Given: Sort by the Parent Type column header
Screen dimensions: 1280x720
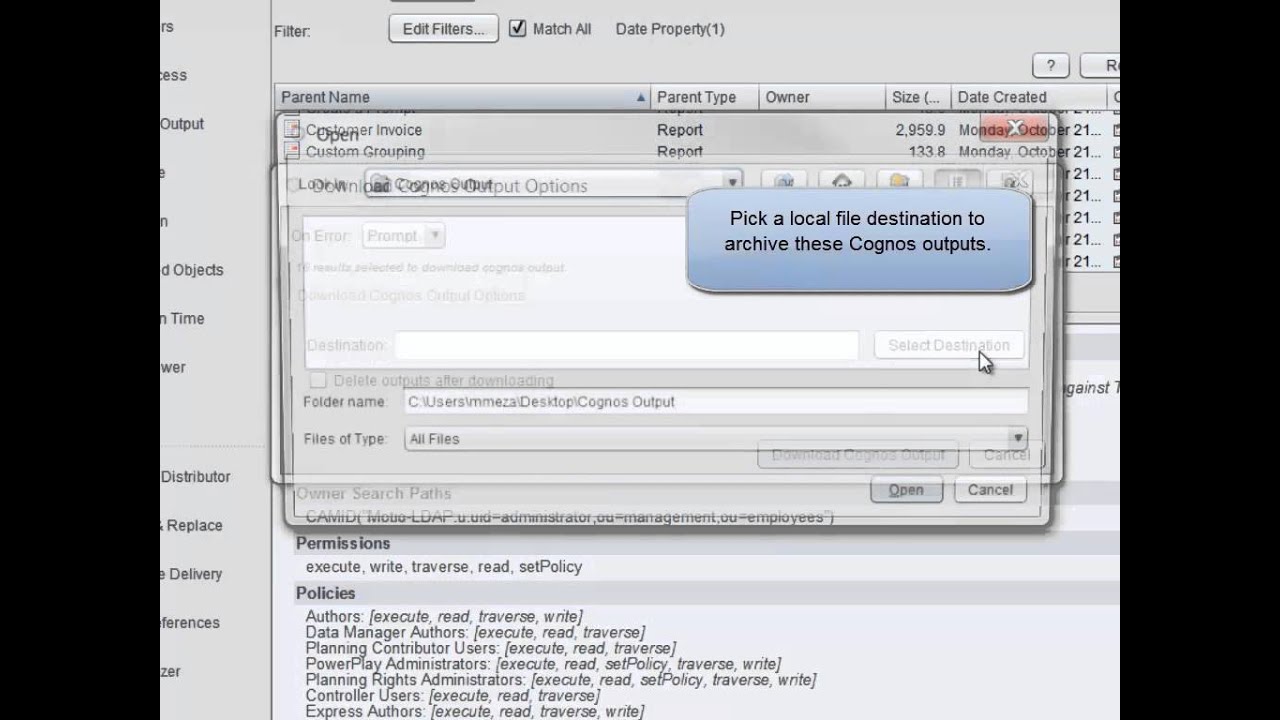Looking at the screenshot, I should 704,97.
